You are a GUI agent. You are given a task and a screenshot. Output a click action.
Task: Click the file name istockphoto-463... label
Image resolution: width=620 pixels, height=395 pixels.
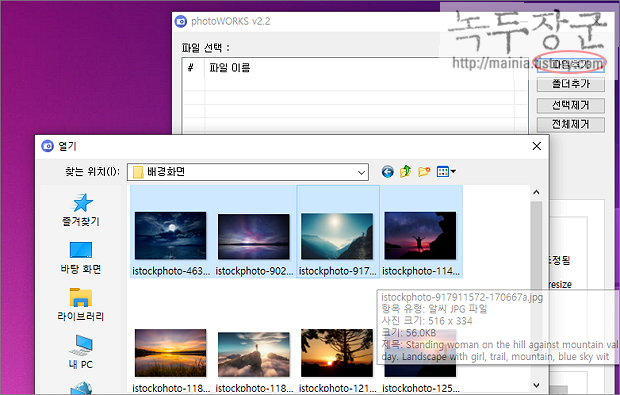tap(171, 271)
